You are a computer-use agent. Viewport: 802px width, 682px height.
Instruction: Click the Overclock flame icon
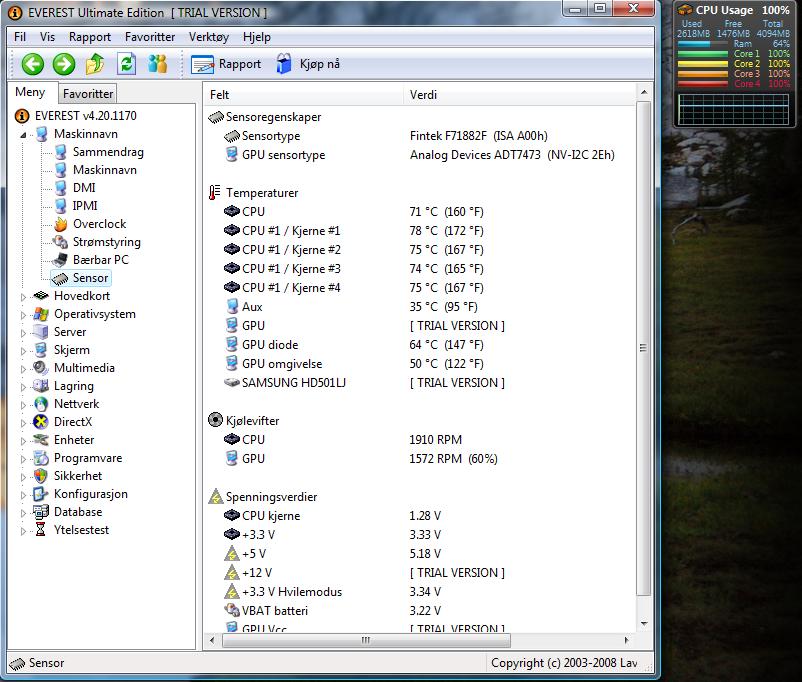61,224
